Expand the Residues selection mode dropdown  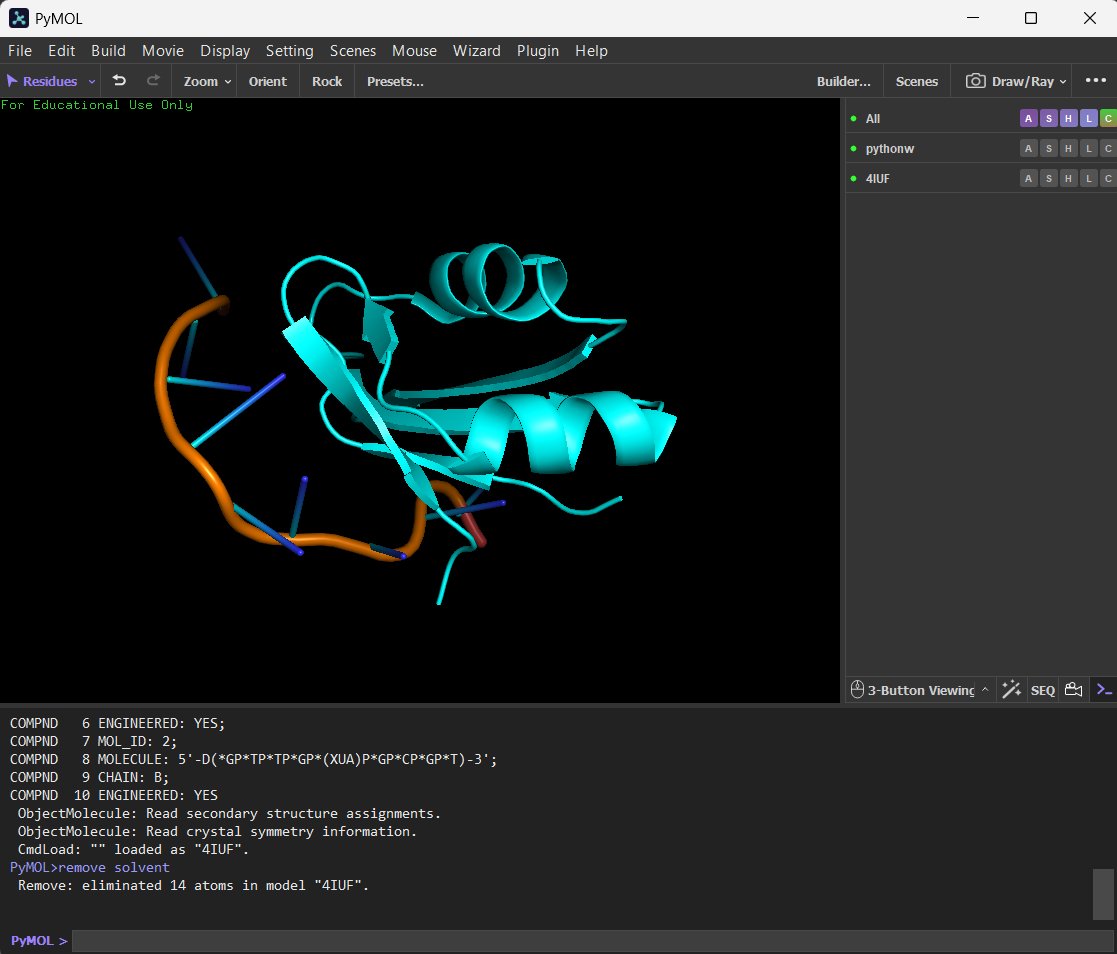pyautogui.click(x=92, y=82)
